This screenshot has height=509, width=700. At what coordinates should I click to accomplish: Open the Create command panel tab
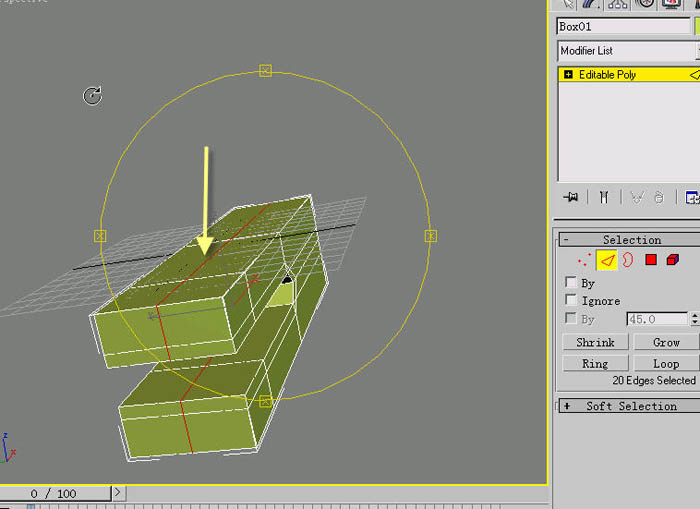click(567, 4)
